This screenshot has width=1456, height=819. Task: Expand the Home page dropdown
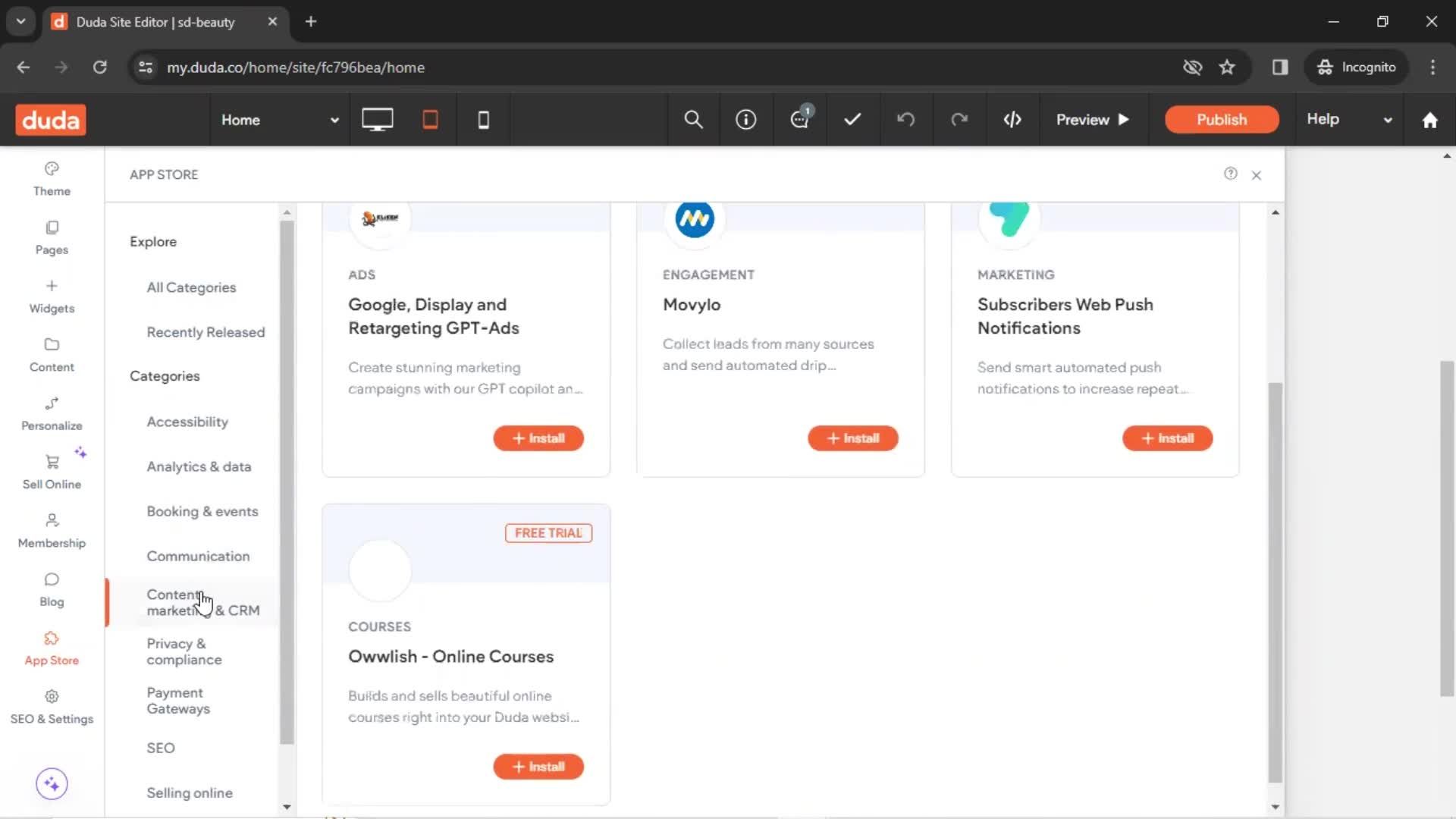pyautogui.click(x=280, y=120)
